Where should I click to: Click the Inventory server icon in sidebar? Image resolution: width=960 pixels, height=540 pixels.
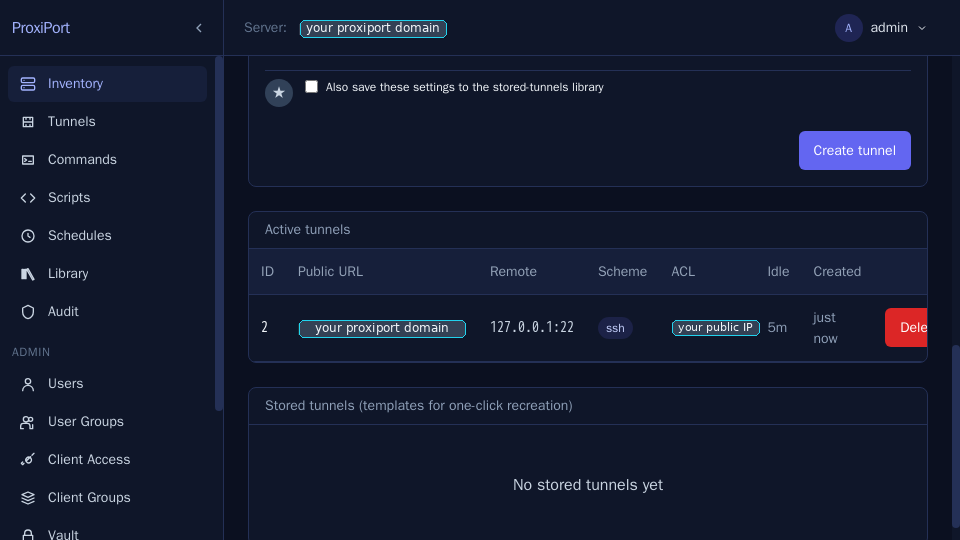[28, 84]
